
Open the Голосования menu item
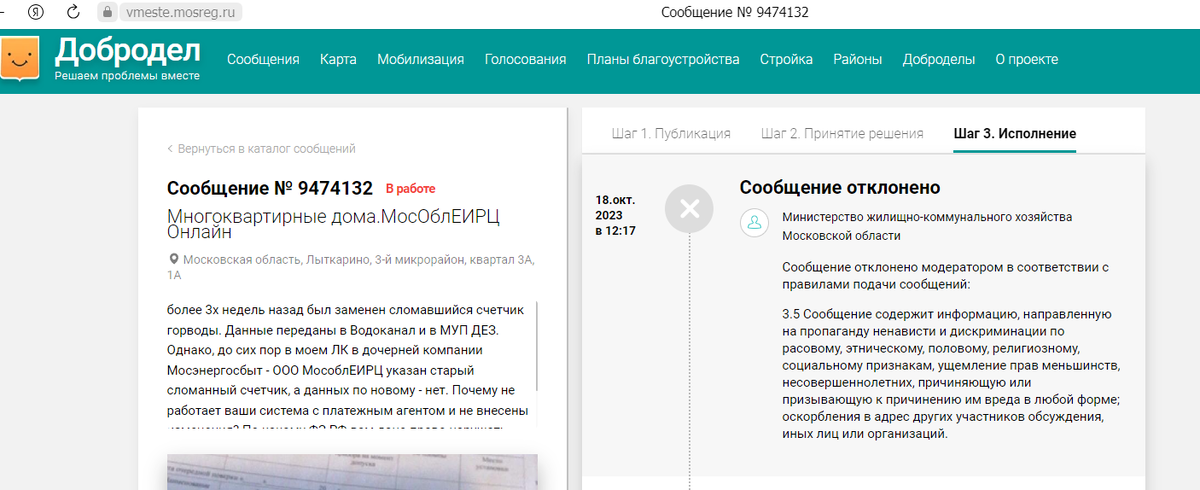525,59
